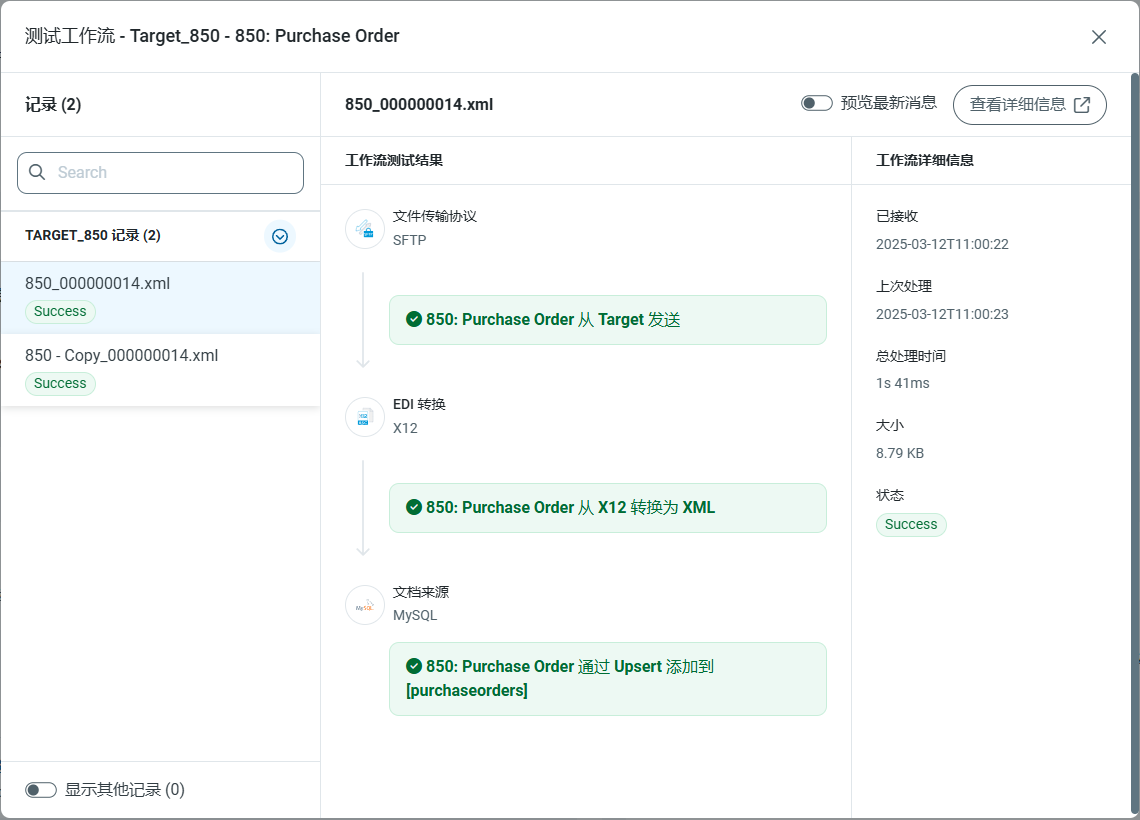The image size is (1140, 820).
Task: Click green checkmark on X12 to XML step
Action: click(x=414, y=507)
